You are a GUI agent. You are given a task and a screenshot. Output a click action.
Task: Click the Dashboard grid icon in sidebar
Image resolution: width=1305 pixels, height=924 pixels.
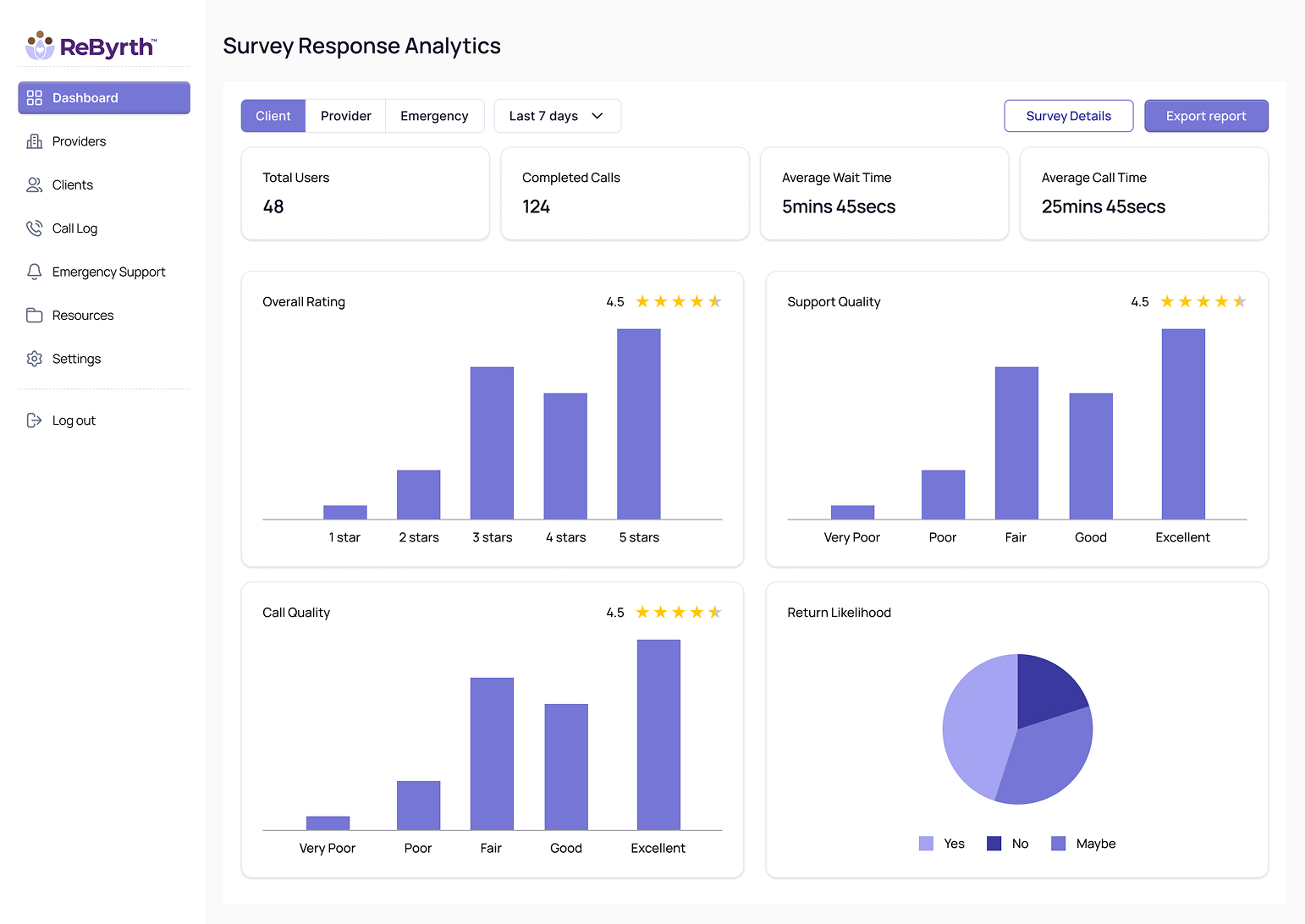point(35,98)
